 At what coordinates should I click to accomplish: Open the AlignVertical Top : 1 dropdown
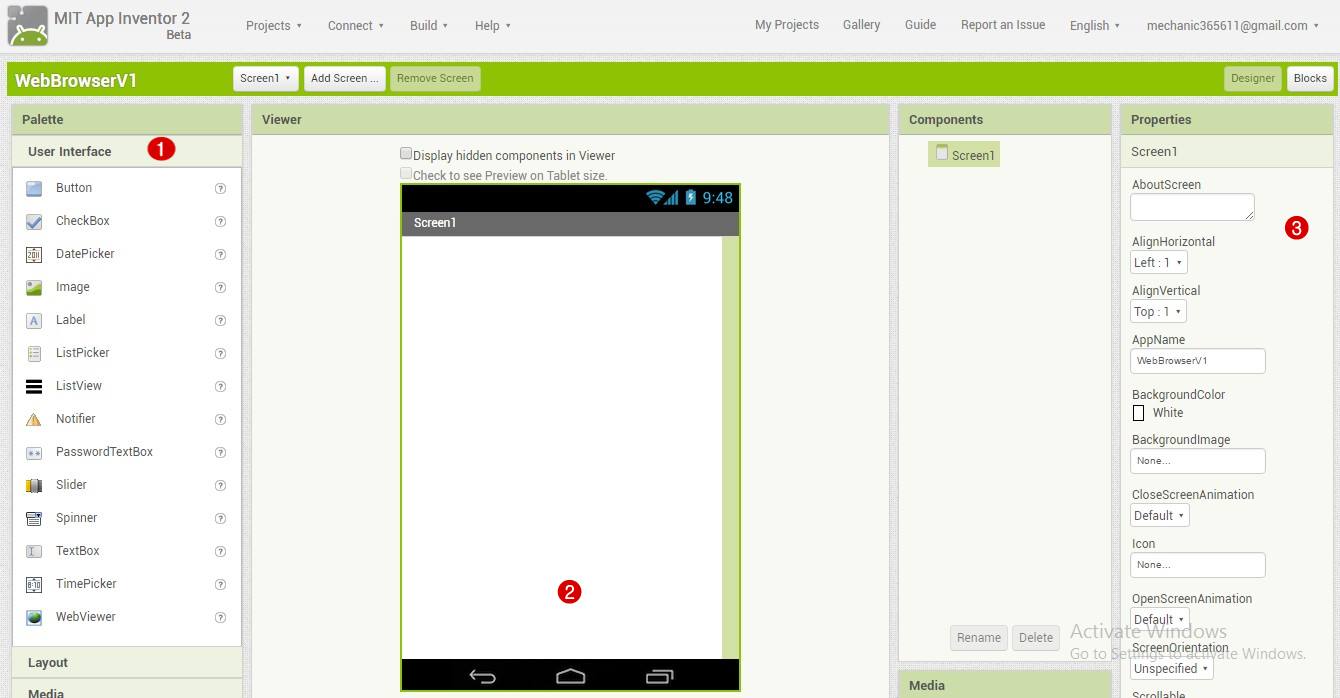pos(1158,312)
